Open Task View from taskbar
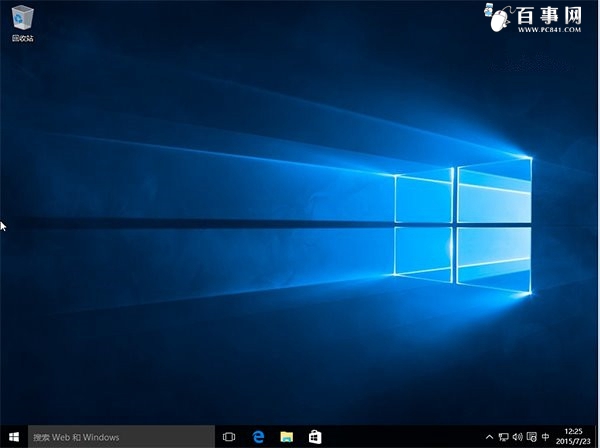Image resolution: width=600 pixels, height=448 pixels. 229,437
